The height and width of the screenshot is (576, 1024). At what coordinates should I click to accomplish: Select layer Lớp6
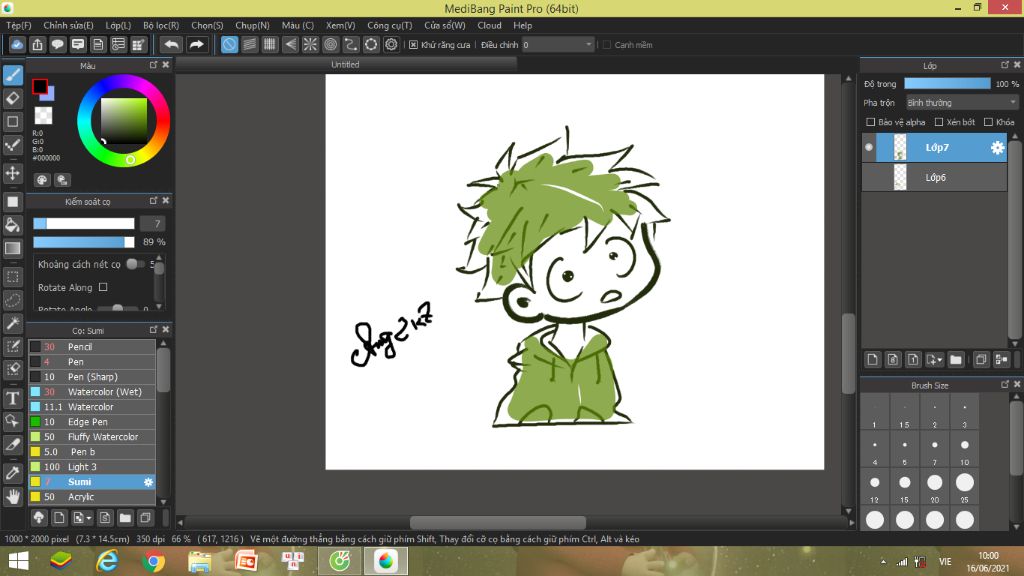(x=935, y=178)
